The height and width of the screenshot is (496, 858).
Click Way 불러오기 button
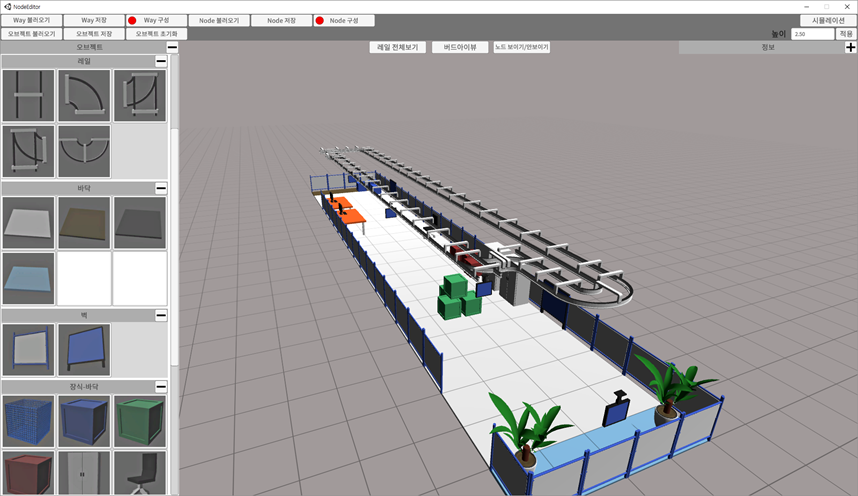click(x=31, y=20)
